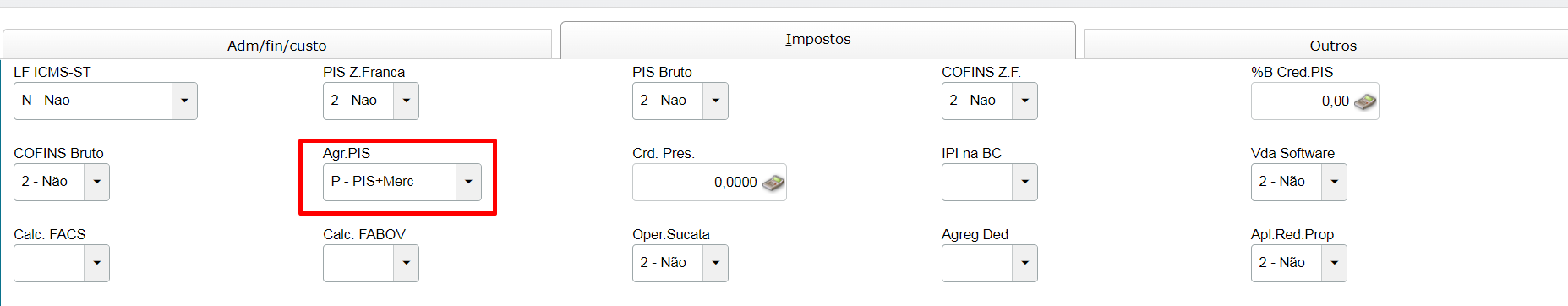1568x306 pixels.
Task: Select the Impostos tab
Action: point(817,40)
